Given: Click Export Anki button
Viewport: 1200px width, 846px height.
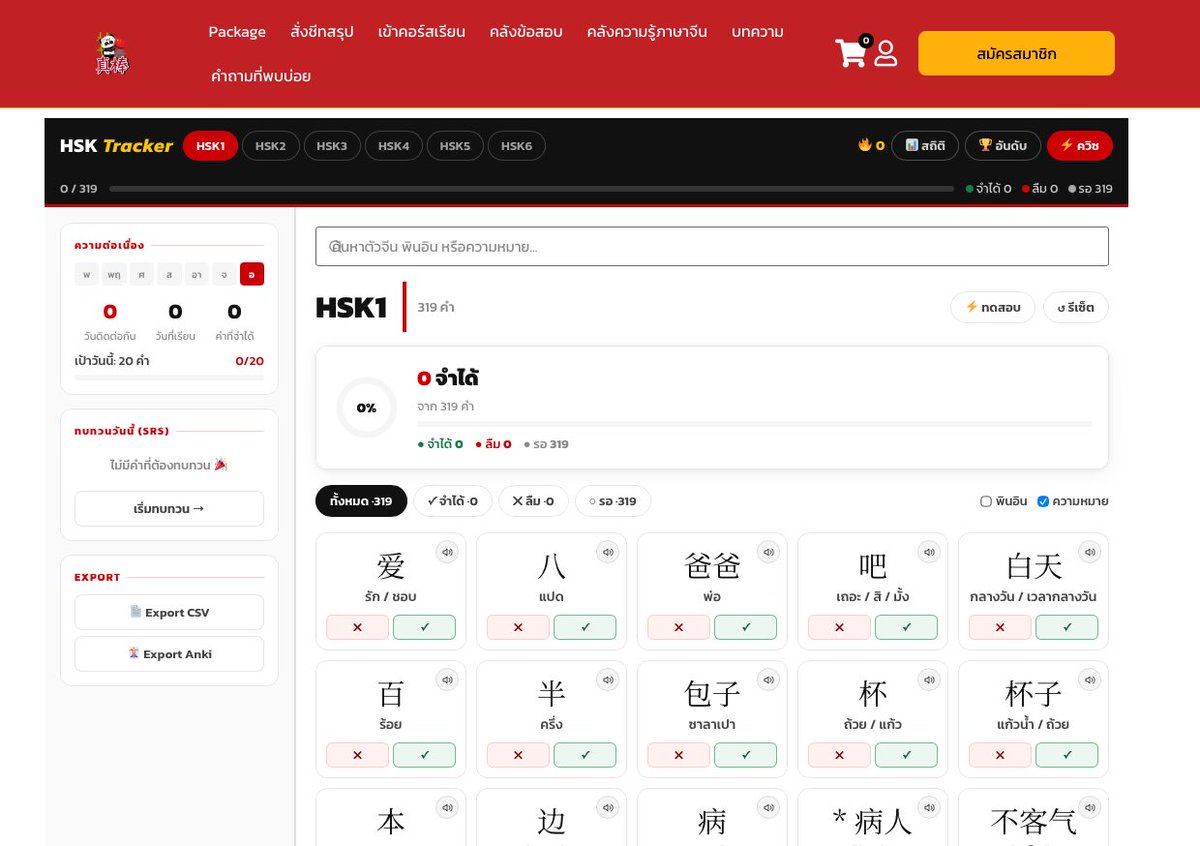Looking at the screenshot, I should tap(169, 654).
